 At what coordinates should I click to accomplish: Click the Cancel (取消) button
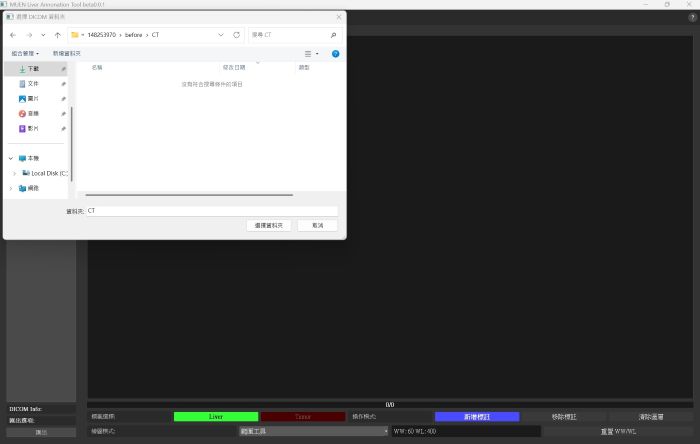317,225
